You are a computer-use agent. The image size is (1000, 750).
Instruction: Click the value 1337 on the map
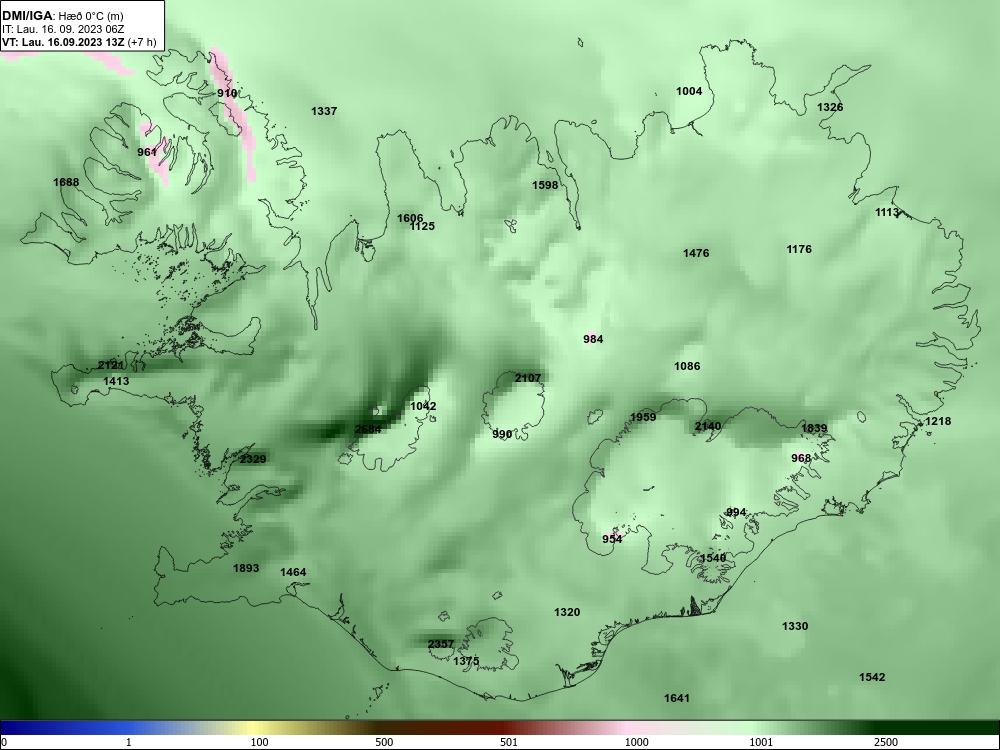coord(324,111)
